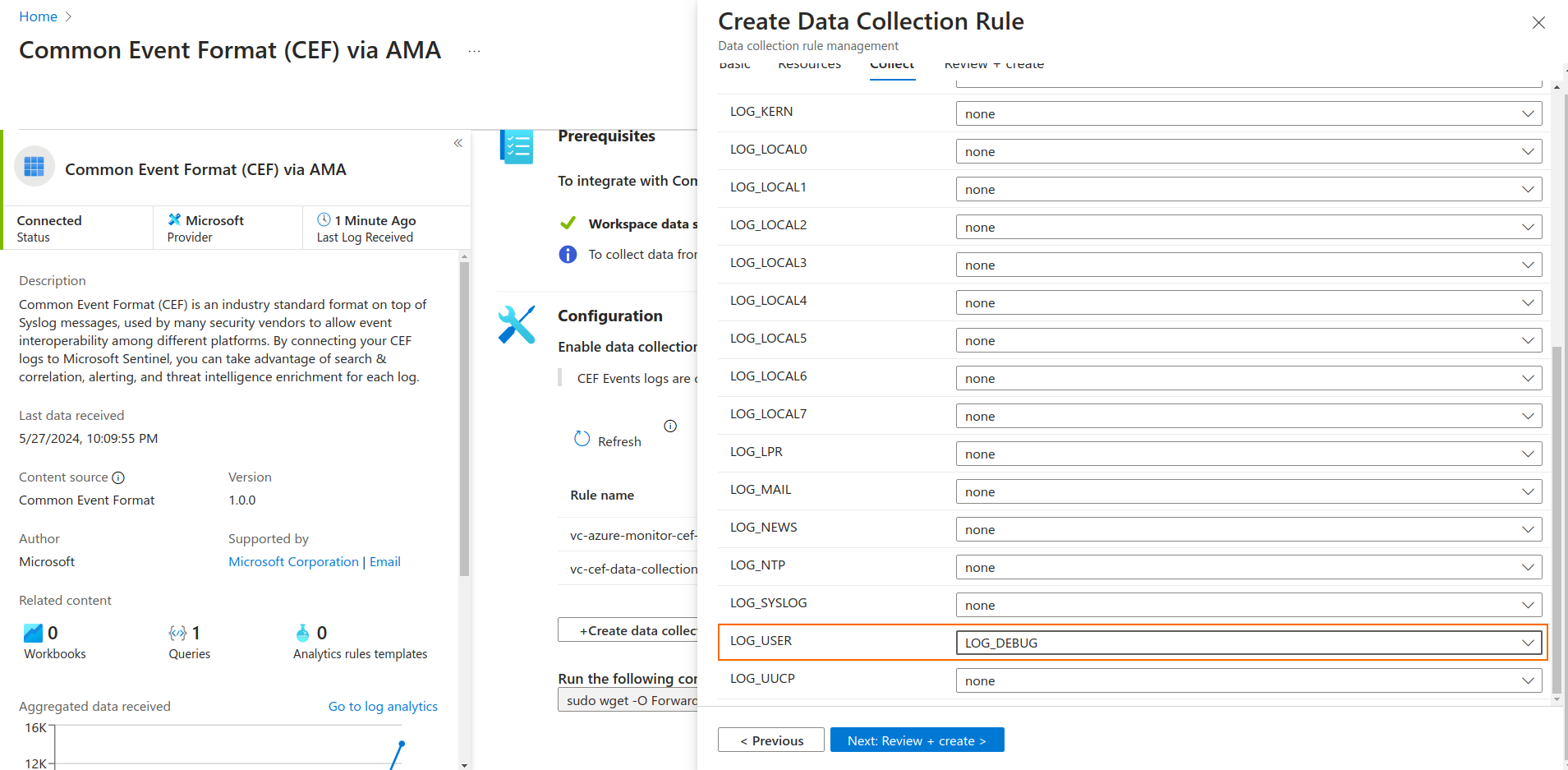
Task: Open the LOG_LOCAL6 level dropdown
Action: (x=1248, y=378)
